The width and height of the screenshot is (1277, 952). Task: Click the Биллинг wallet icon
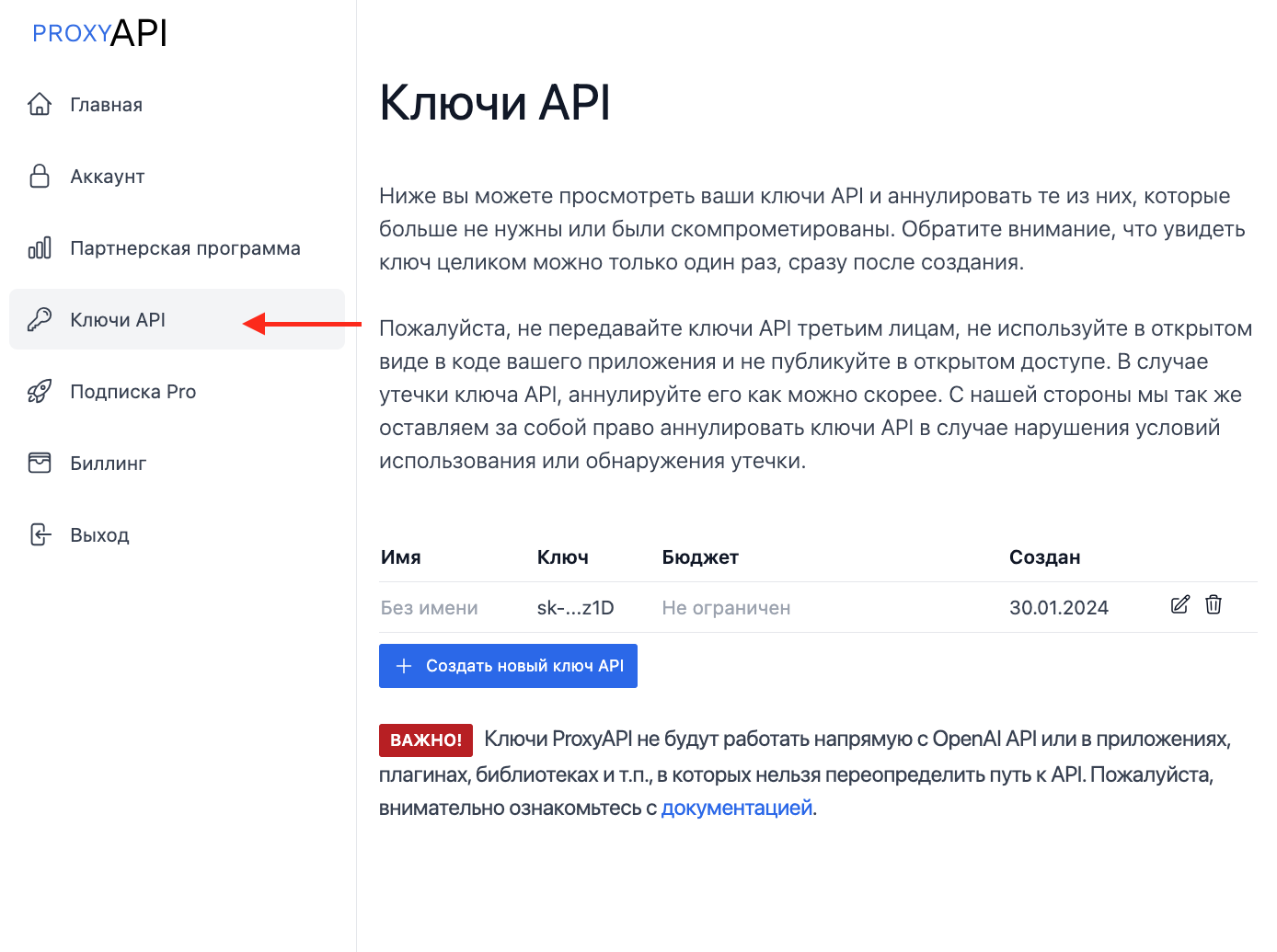coord(40,463)
